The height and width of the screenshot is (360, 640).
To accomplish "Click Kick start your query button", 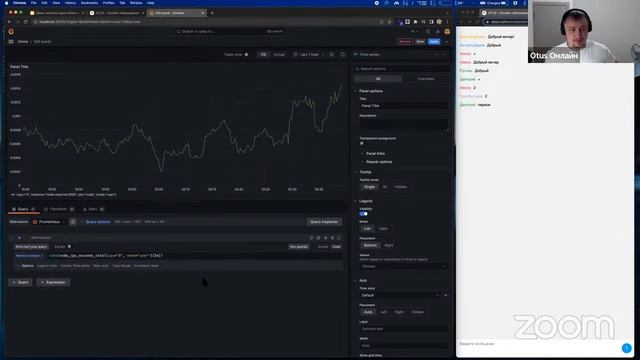I will point(31,247).
